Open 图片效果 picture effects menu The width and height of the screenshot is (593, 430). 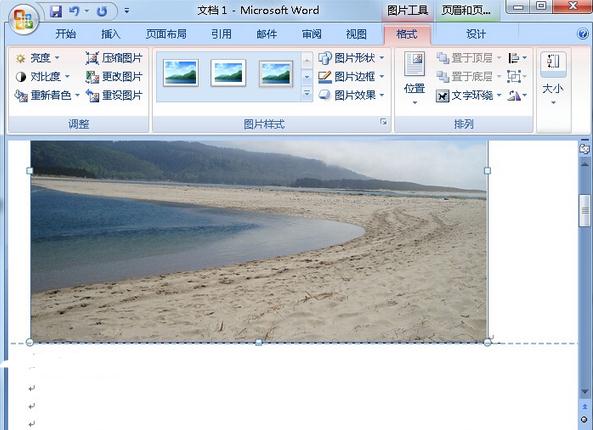pos(351,95)
